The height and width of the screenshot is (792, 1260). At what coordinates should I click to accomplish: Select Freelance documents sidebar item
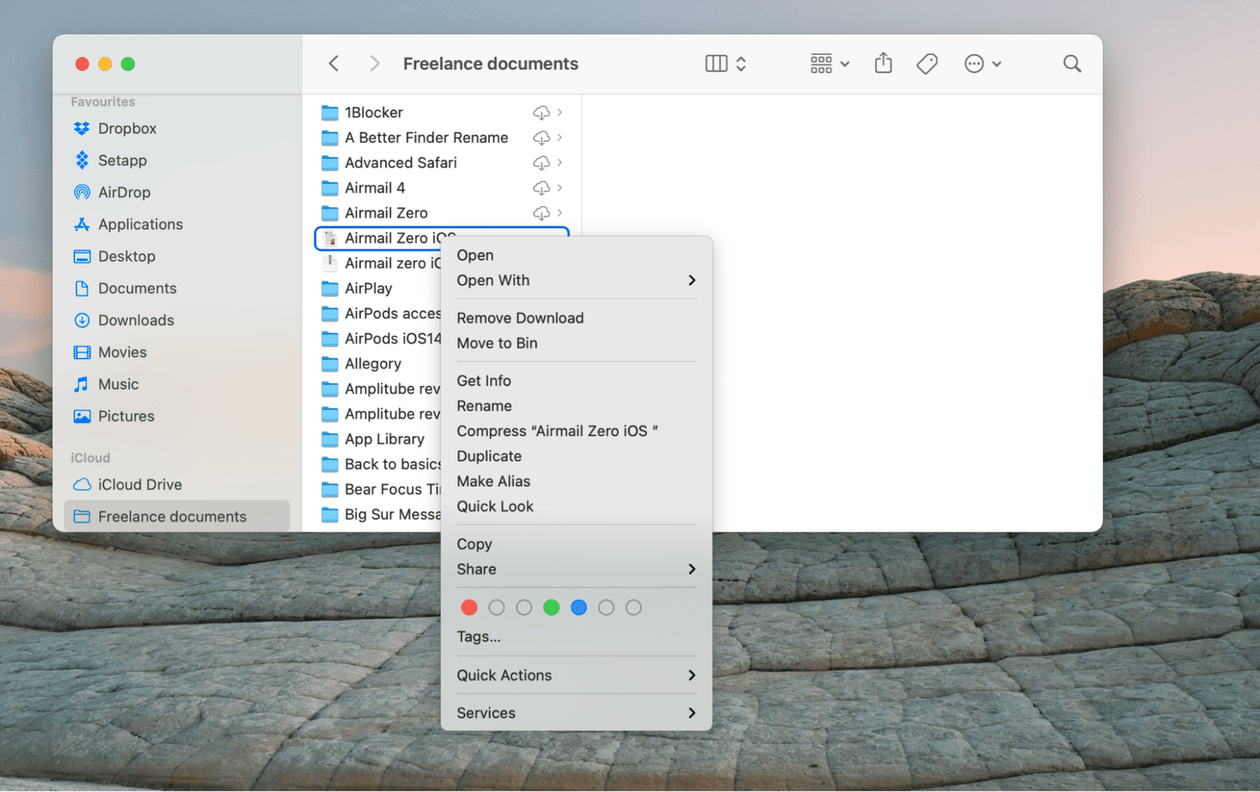(x=176, y=516)
